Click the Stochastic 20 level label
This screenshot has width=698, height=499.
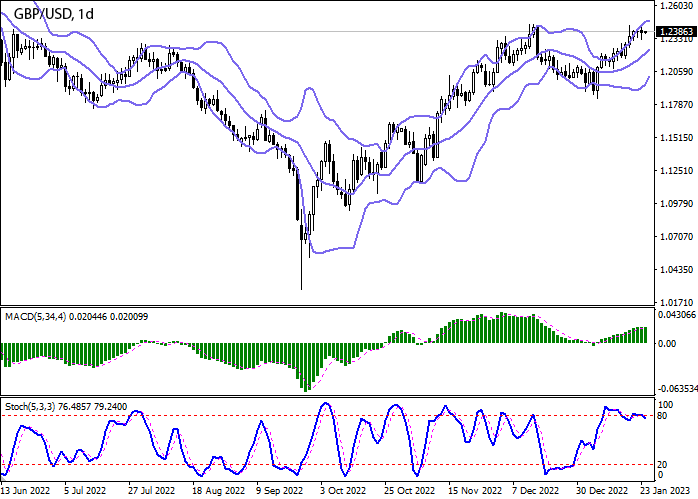coord(662,465)
